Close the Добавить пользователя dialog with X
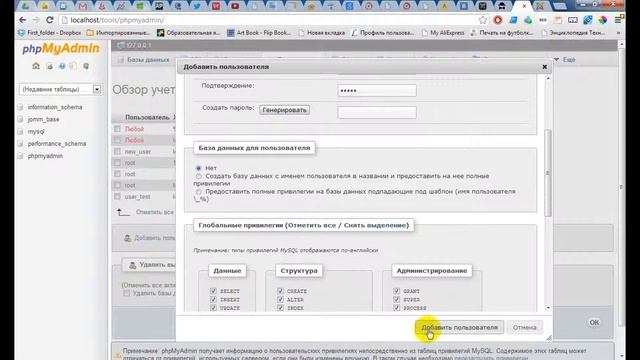Image resolution: width=640 pixels, height=360 pixels. pos(544,67)
